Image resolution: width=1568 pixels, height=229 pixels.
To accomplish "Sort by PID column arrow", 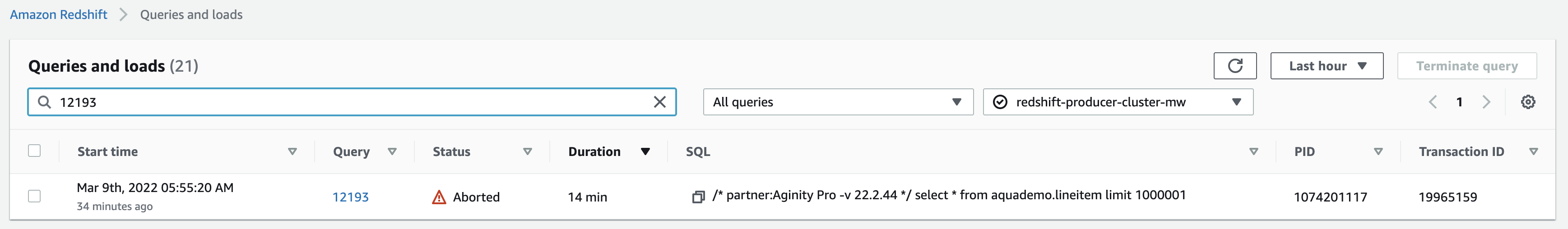I will pos(1378,151).
